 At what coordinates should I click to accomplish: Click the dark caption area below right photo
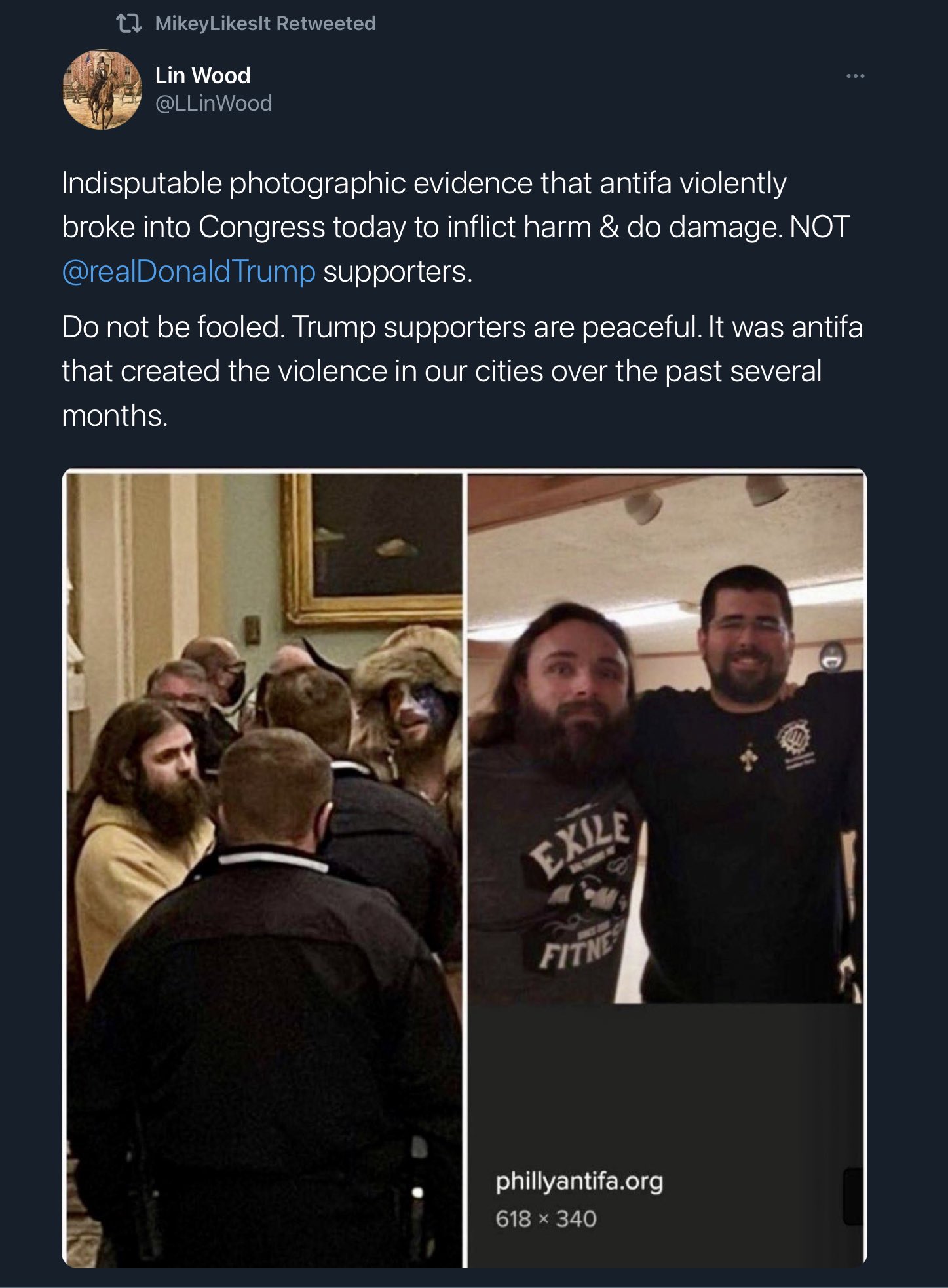tap(665, 1135)
